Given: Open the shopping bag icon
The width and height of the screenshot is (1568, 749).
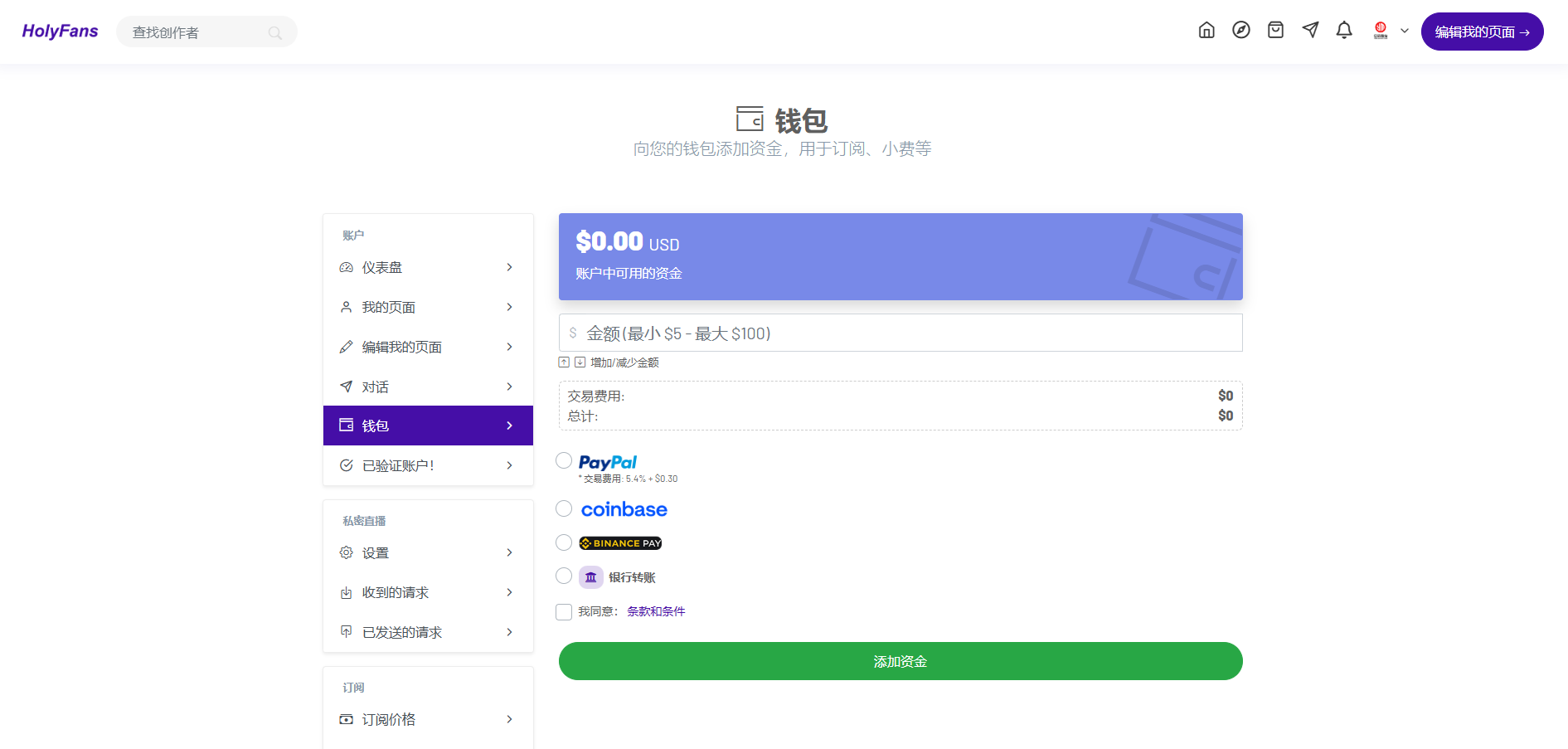Looking at the screenshot, I should tap(1275, 30).
